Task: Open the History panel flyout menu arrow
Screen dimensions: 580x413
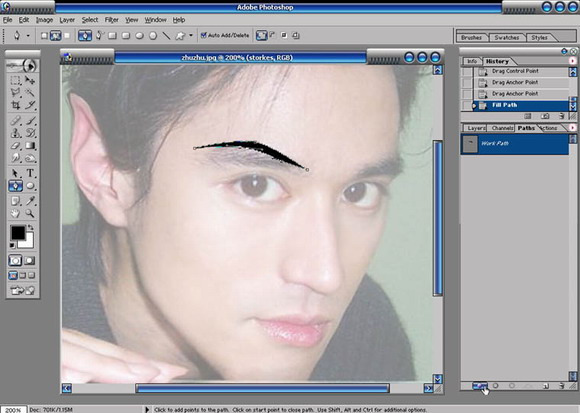Action: (x=572, y=61)
